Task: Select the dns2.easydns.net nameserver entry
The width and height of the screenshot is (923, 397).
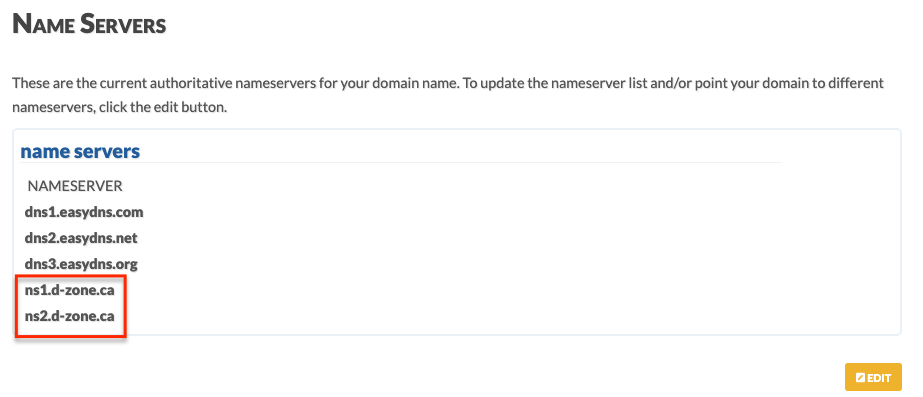Action: click(x=81, y=238)
